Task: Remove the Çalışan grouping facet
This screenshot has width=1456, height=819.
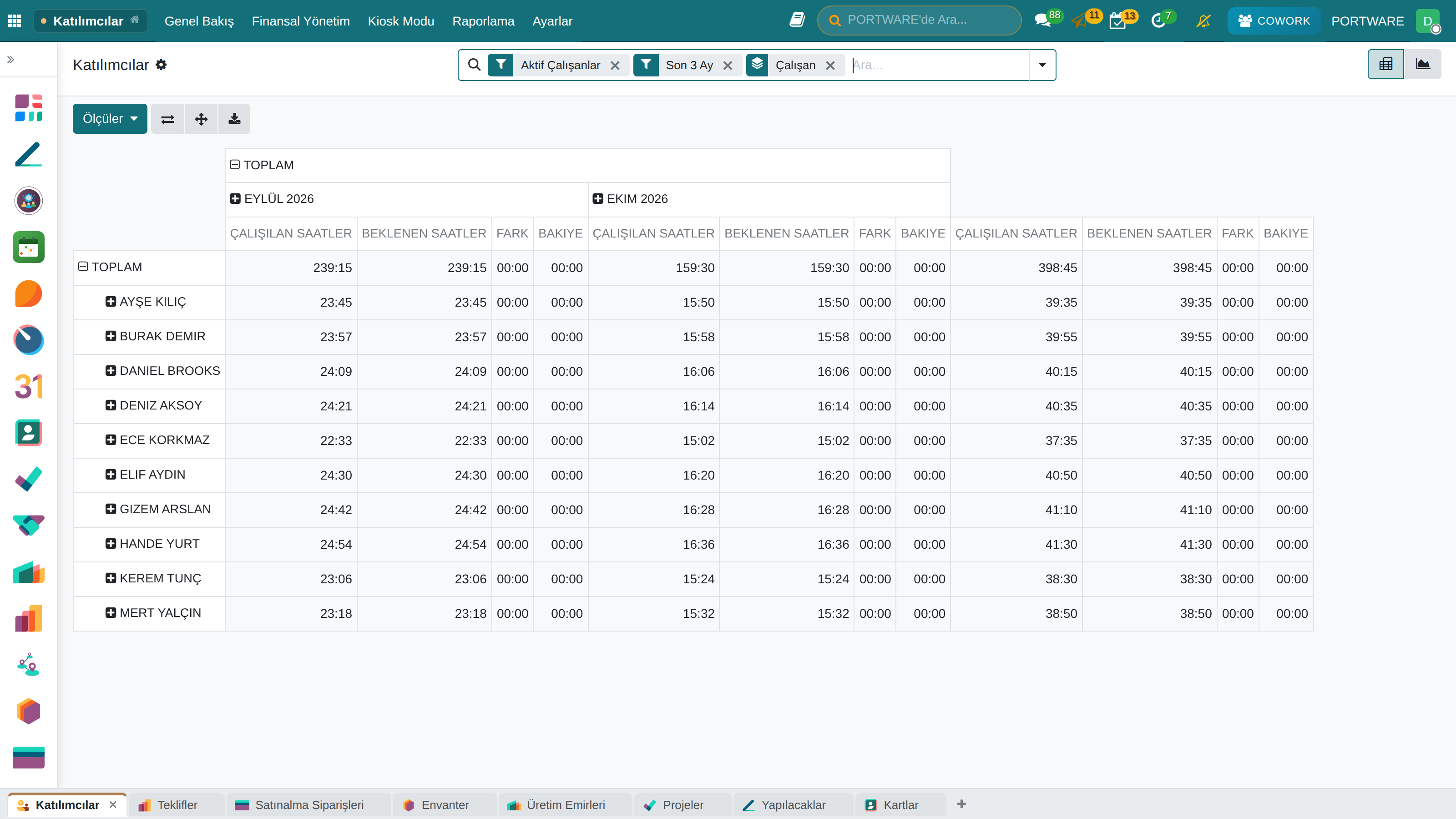Action: click(830, 66)
